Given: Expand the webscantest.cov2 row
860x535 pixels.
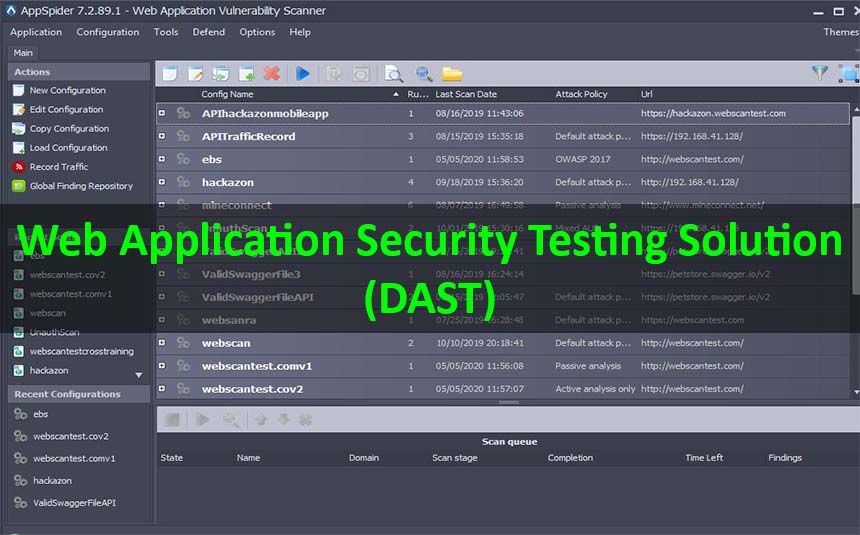Looking at the screenshot, I should pyautogui.click(x=162, y=388).
